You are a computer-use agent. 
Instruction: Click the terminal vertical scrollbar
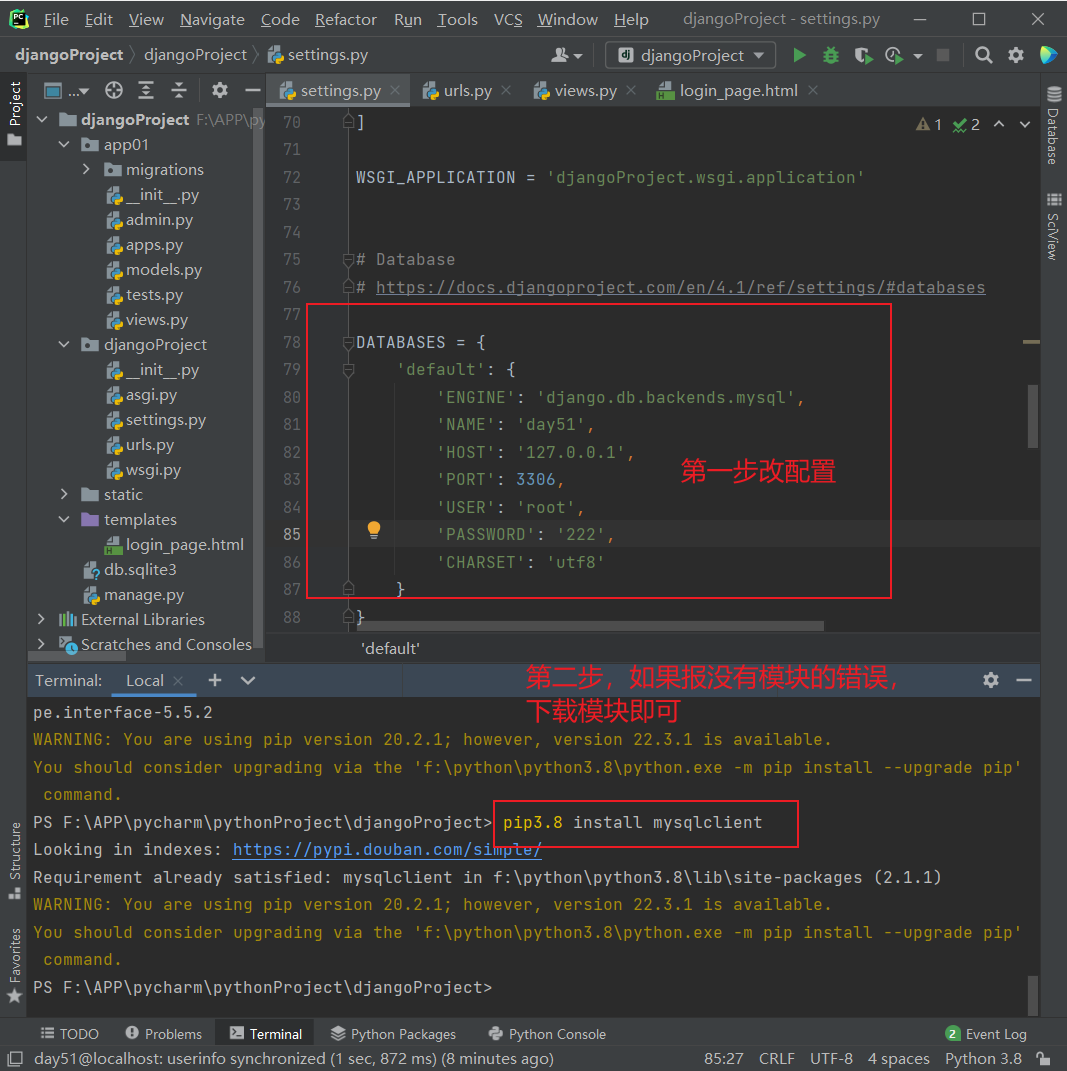coord(1033,995)
